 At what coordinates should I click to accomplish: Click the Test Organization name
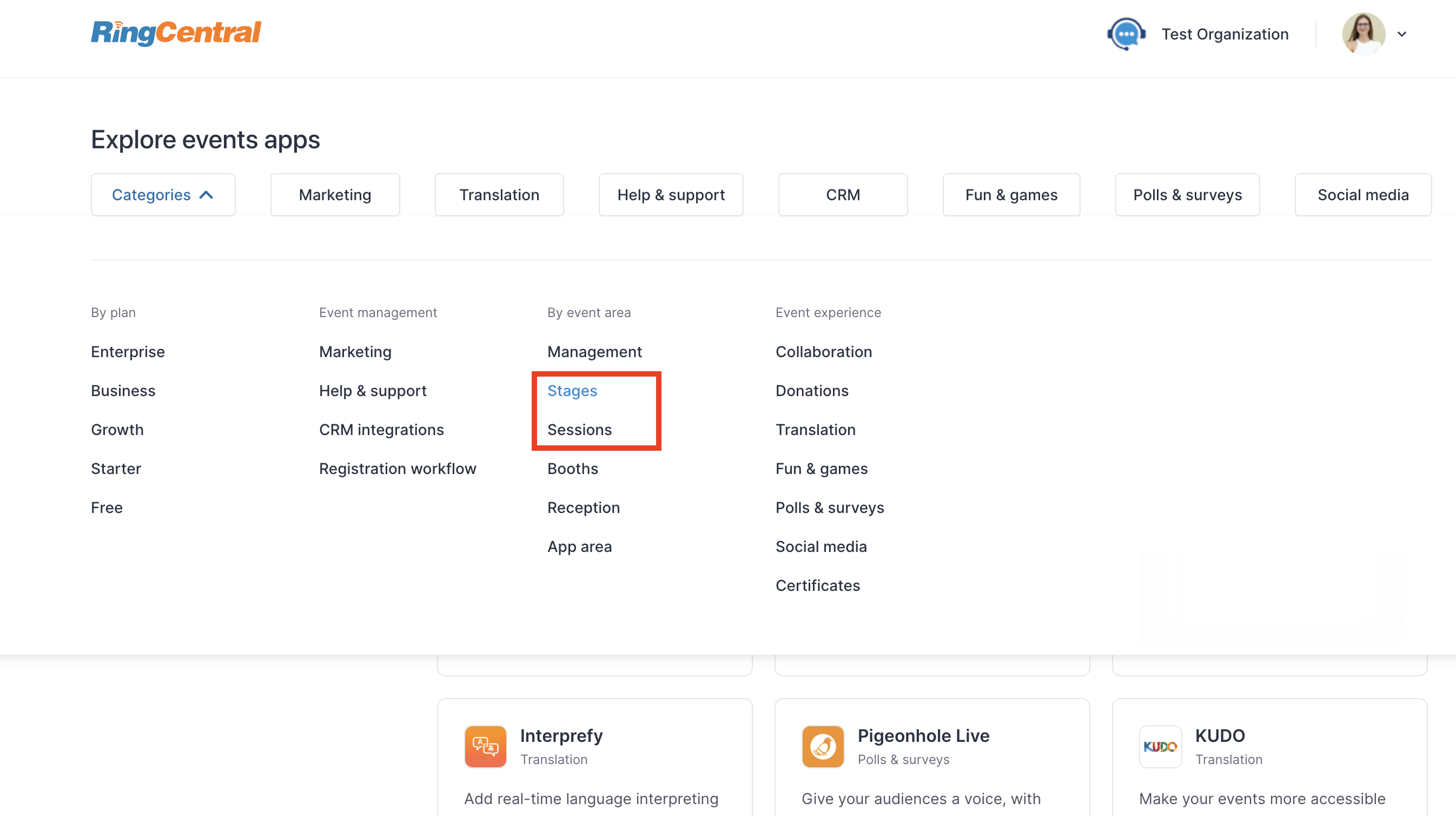point(1225,34)
